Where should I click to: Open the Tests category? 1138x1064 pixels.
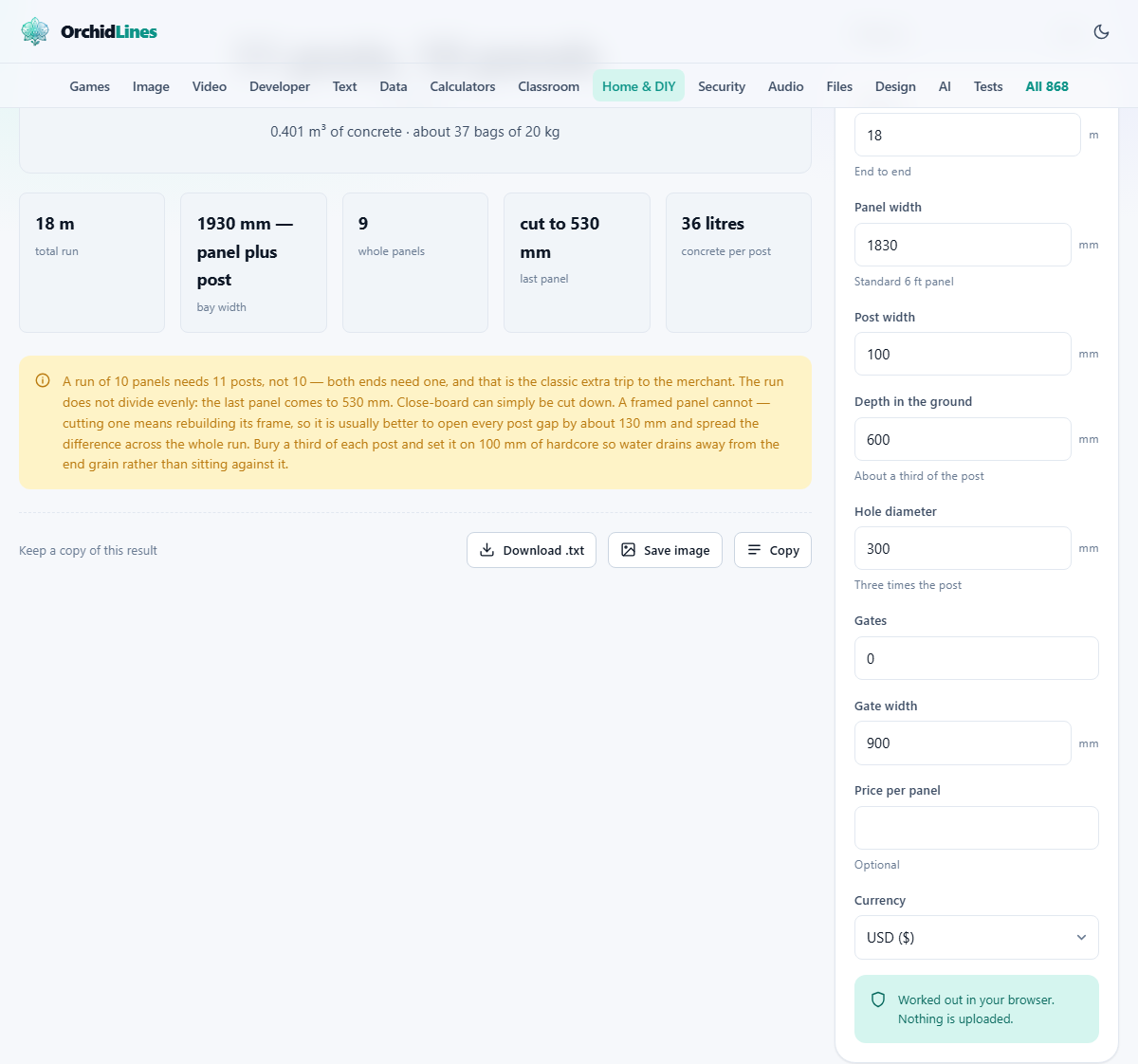988,86
